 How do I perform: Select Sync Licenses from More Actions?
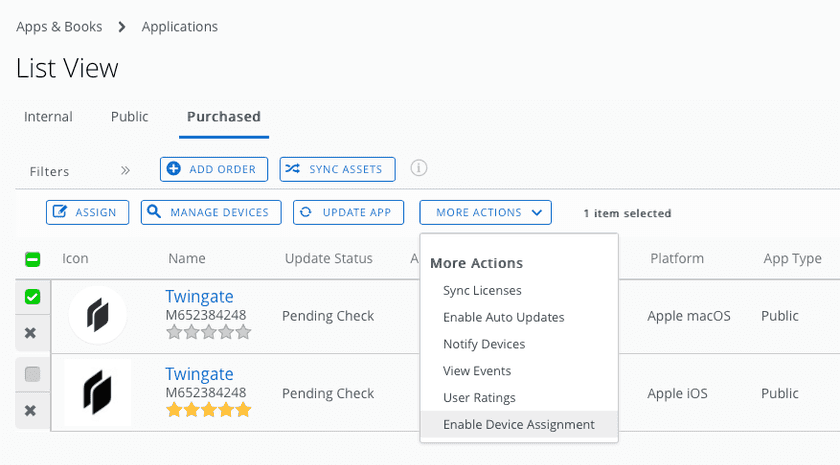click(x=482, y=290)
